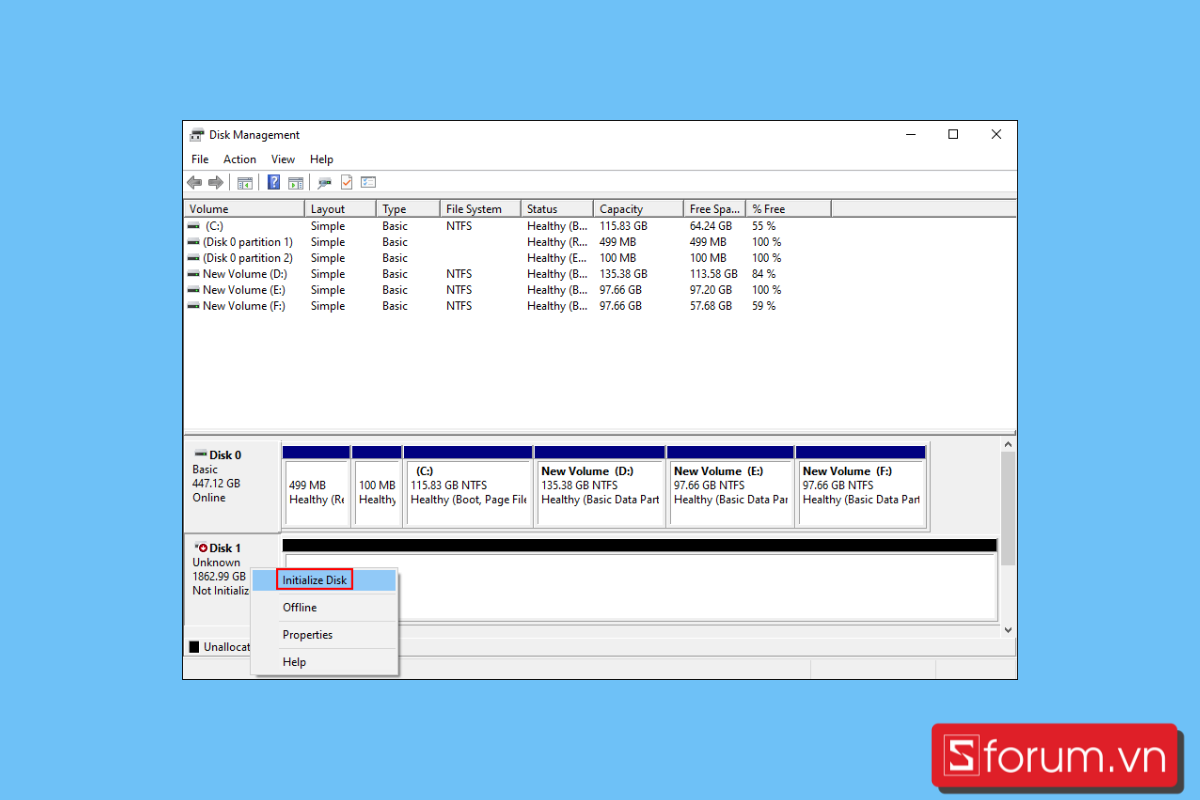
Task: Click the '55 %' free cell
Action: pos(764,226)
